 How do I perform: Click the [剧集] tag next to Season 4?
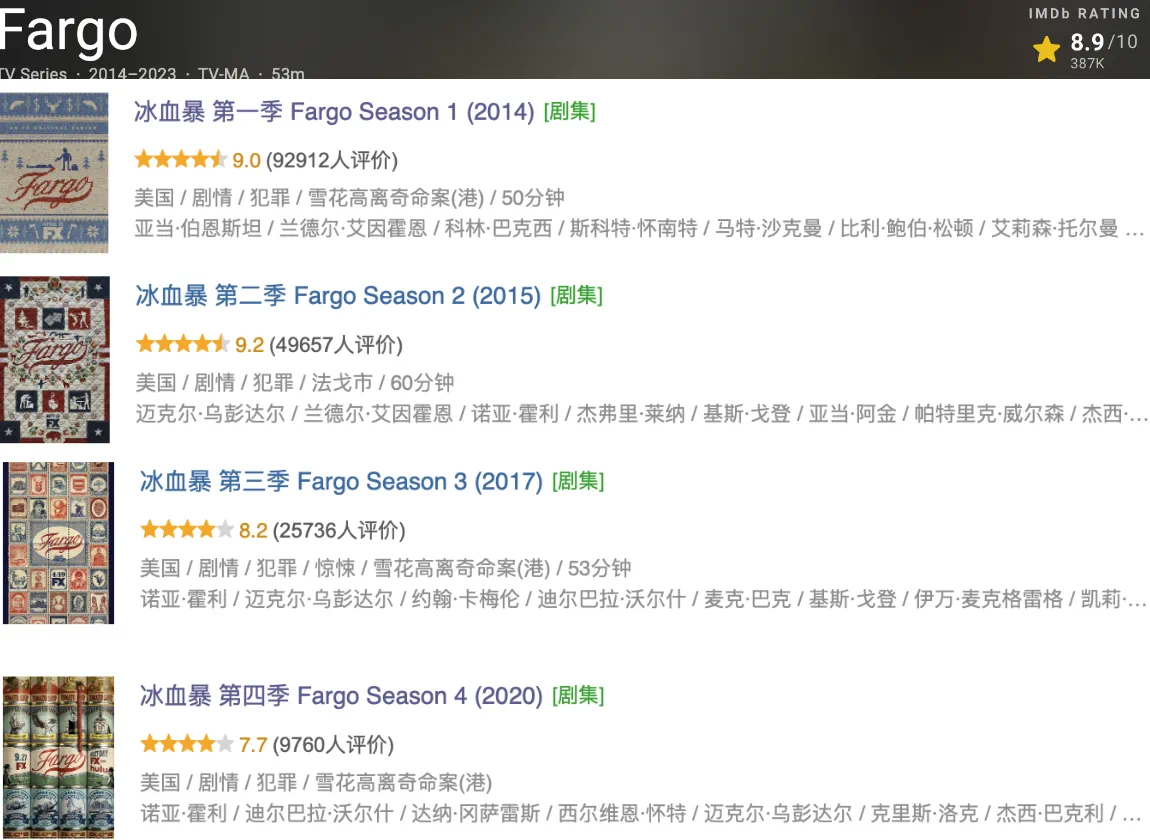tap(578, 695)
